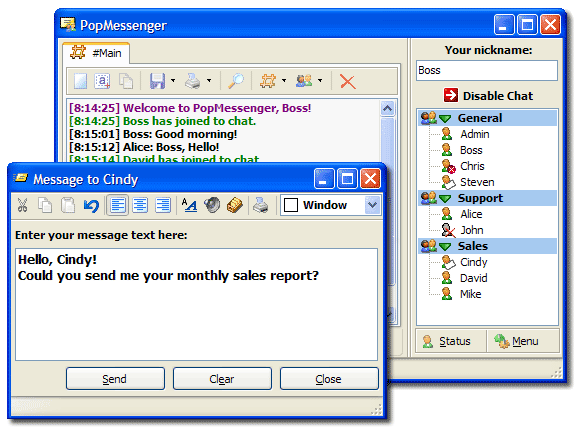Toggle align right formatting

coord(163,205)
